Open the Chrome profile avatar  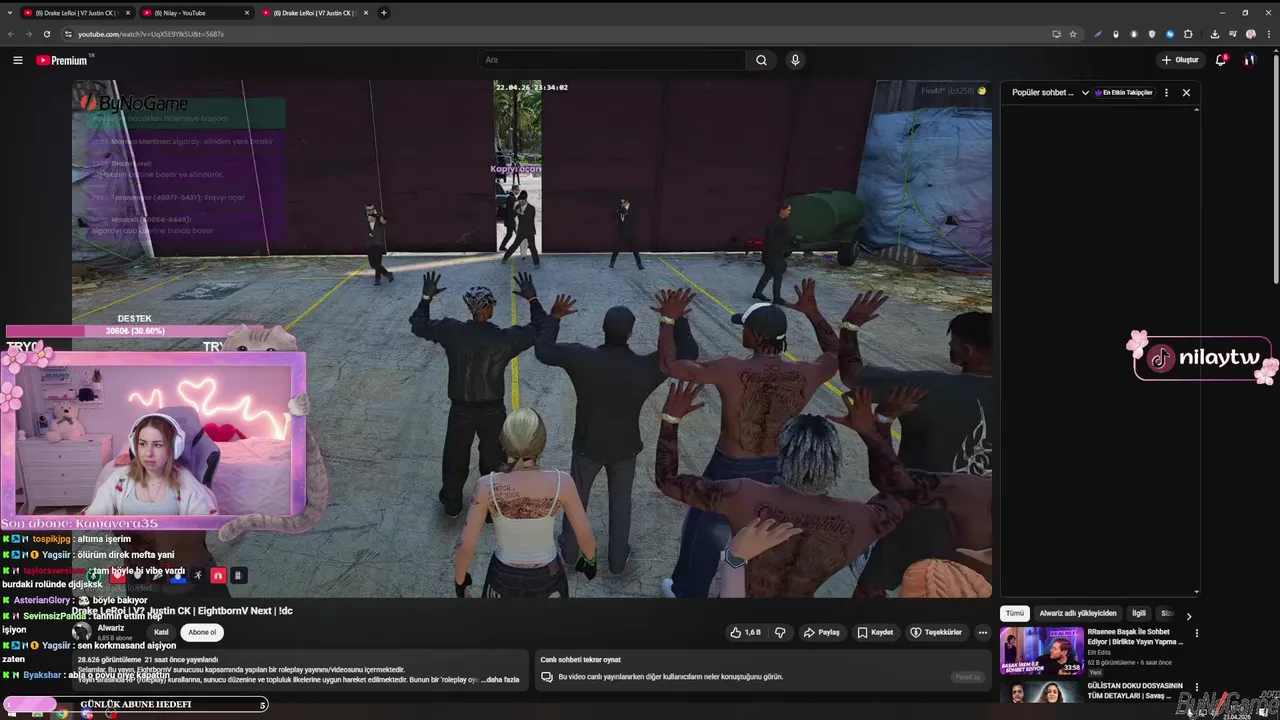(1250, 34)
